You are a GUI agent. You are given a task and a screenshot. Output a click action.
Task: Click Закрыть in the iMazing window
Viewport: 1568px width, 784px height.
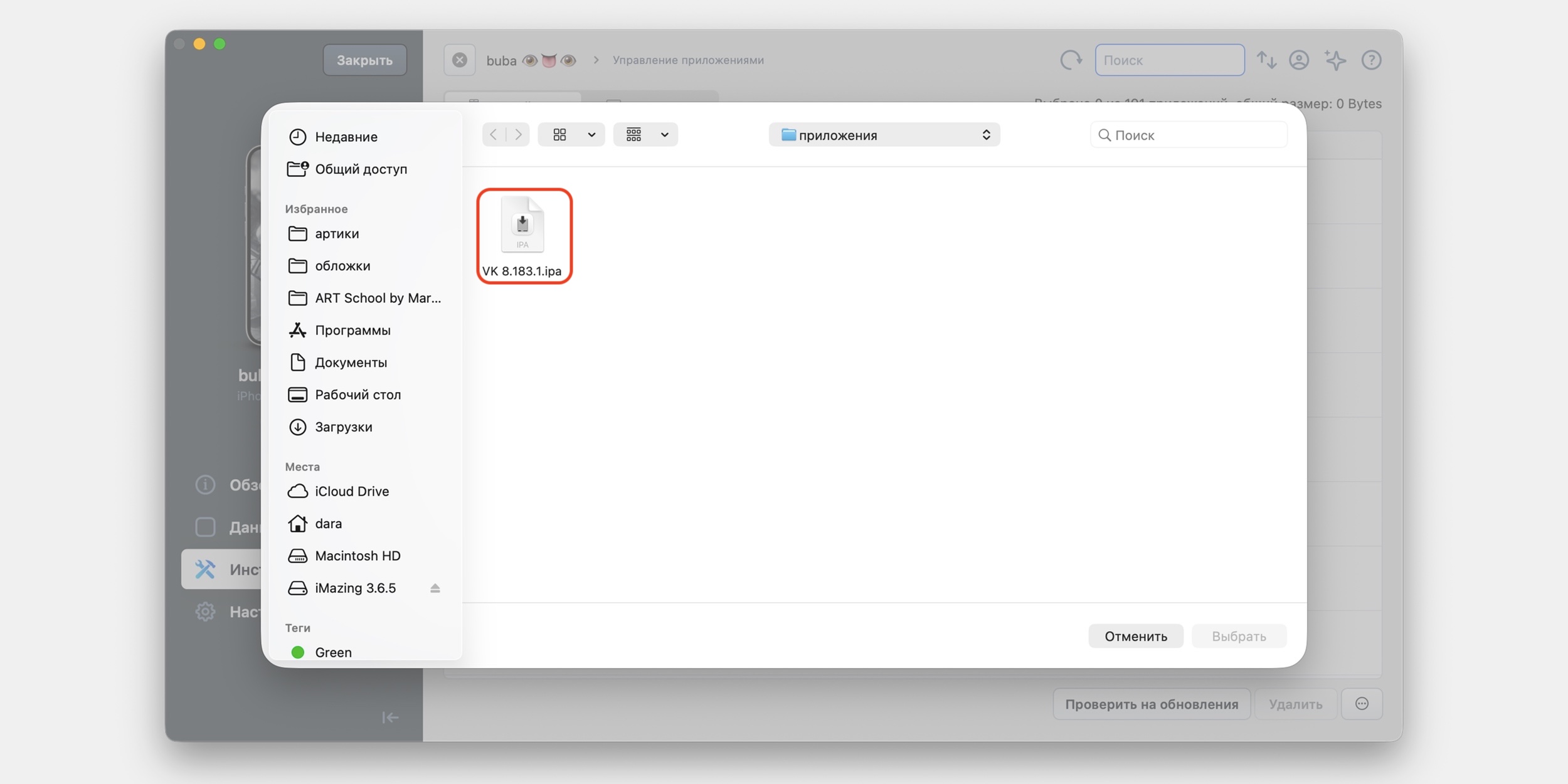[365, 60]
